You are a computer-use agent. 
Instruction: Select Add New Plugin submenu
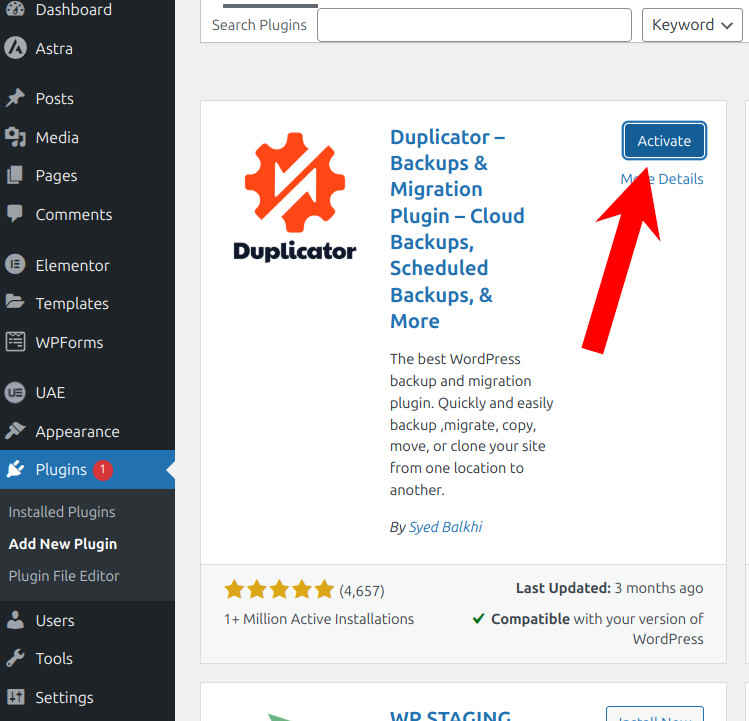(x=63, y=544)
